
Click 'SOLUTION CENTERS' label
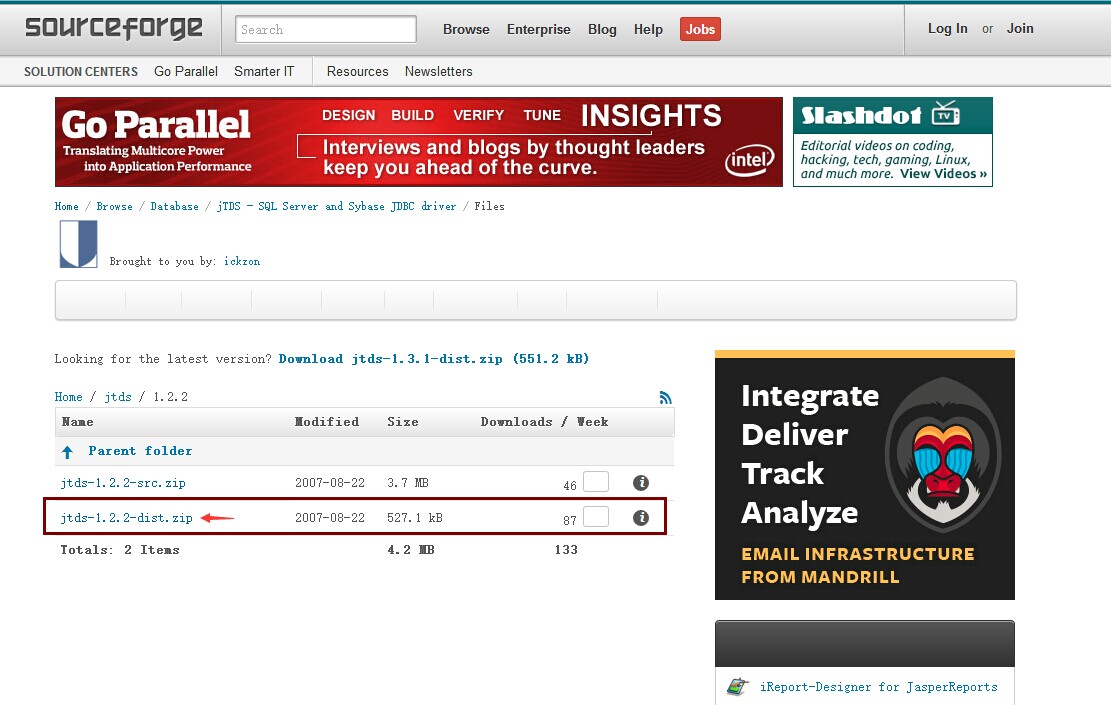(81, 72)
